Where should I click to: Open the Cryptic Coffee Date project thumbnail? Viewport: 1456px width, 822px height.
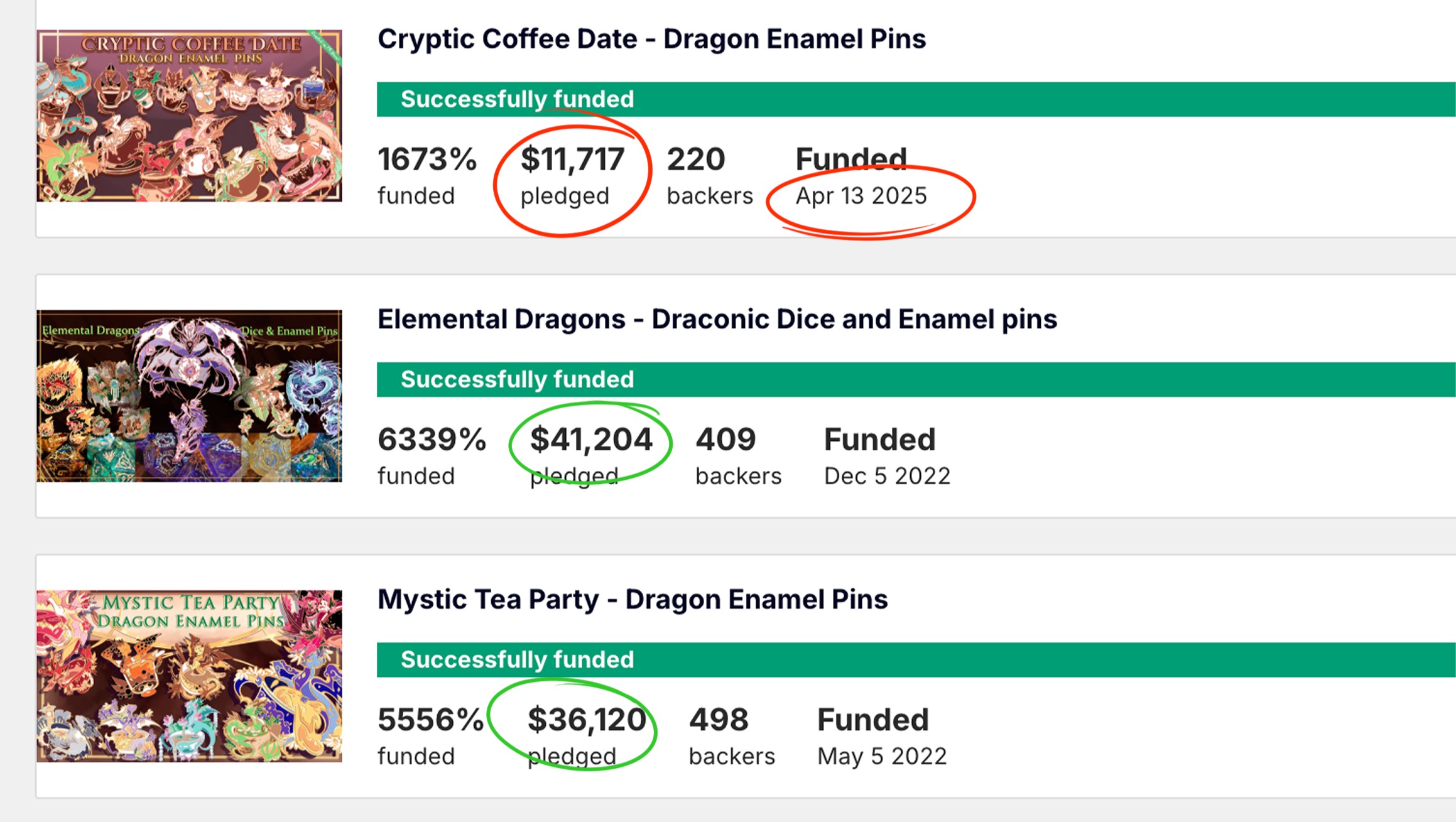(x=189, y=116)
